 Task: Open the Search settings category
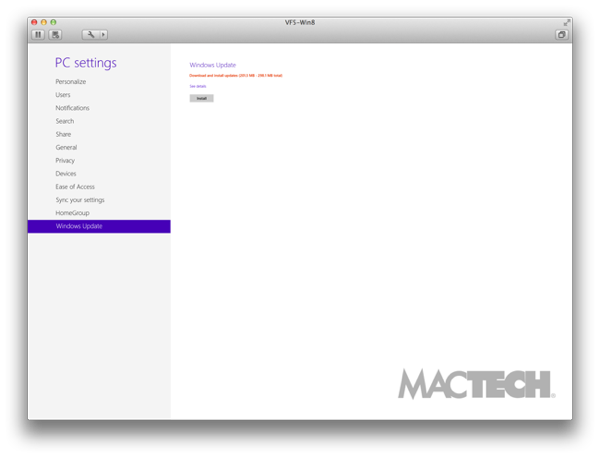[x=65, y=121]
